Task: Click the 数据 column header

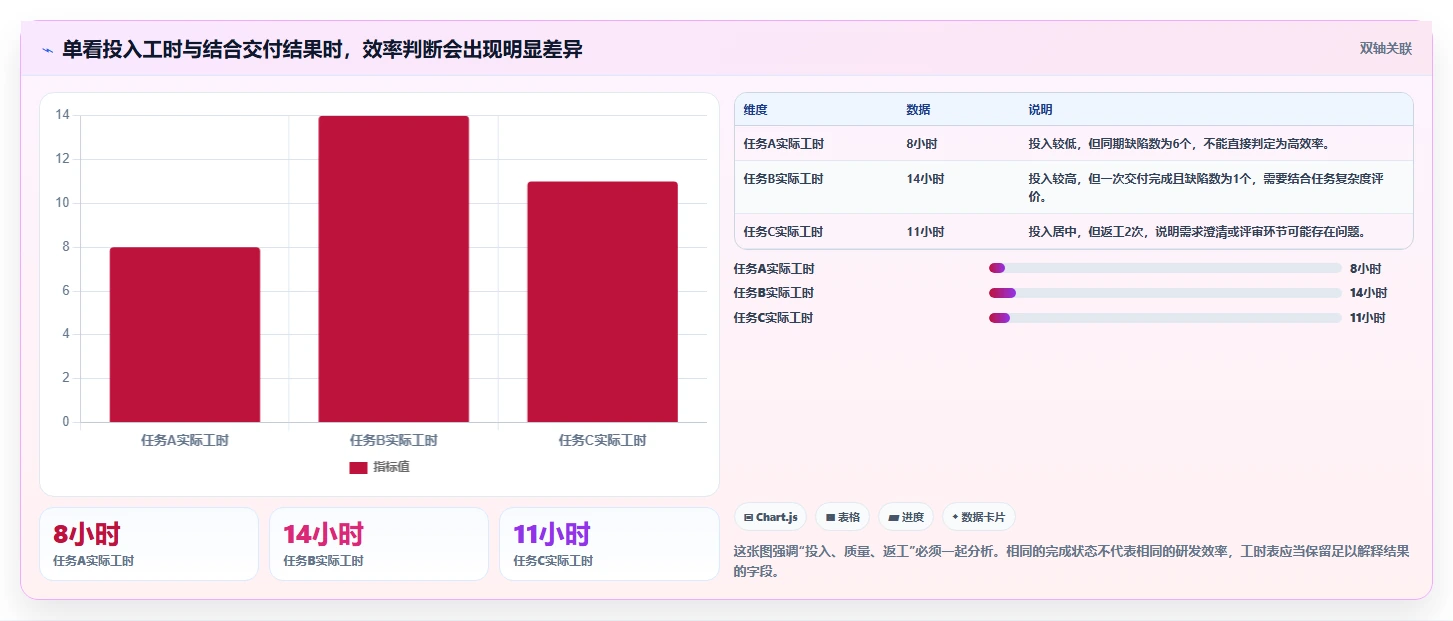Action: [918, 110]
